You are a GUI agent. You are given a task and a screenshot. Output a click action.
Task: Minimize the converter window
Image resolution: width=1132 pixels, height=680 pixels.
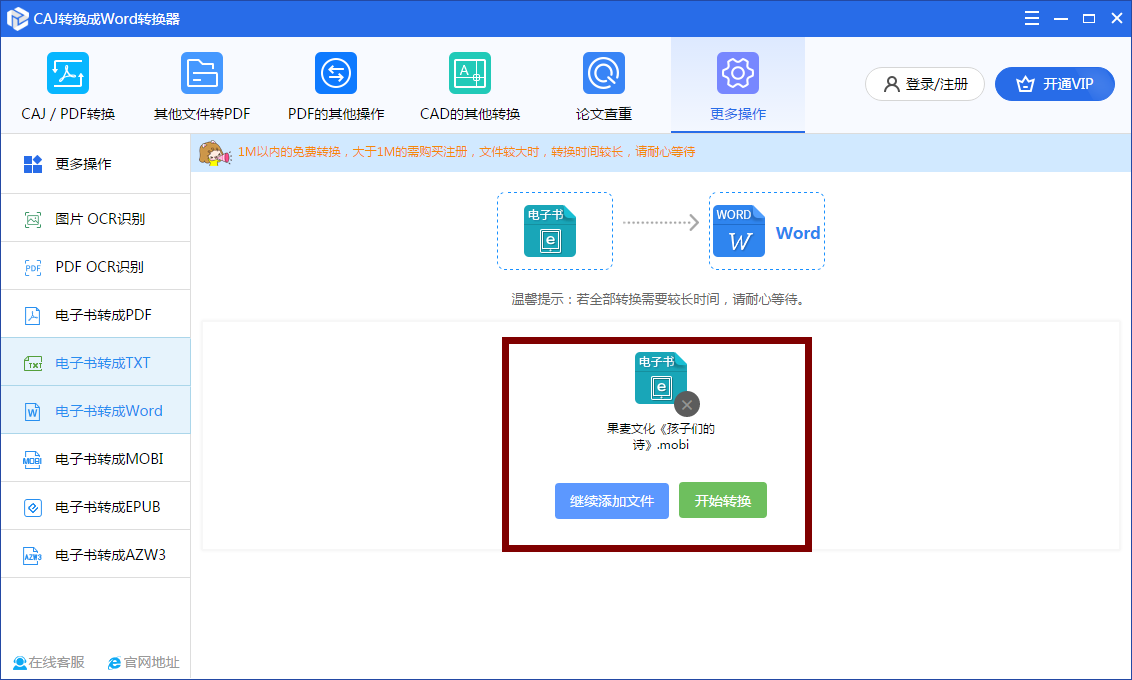click(x=1061, y=19)
